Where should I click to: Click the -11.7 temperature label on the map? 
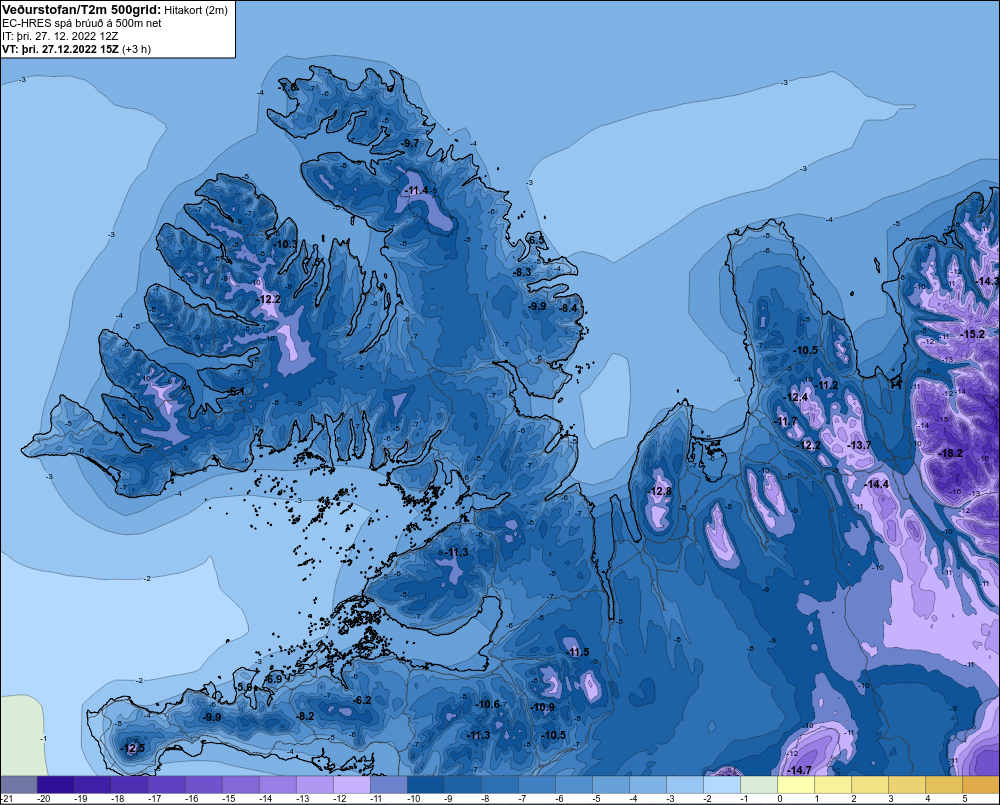coord(786,422)
